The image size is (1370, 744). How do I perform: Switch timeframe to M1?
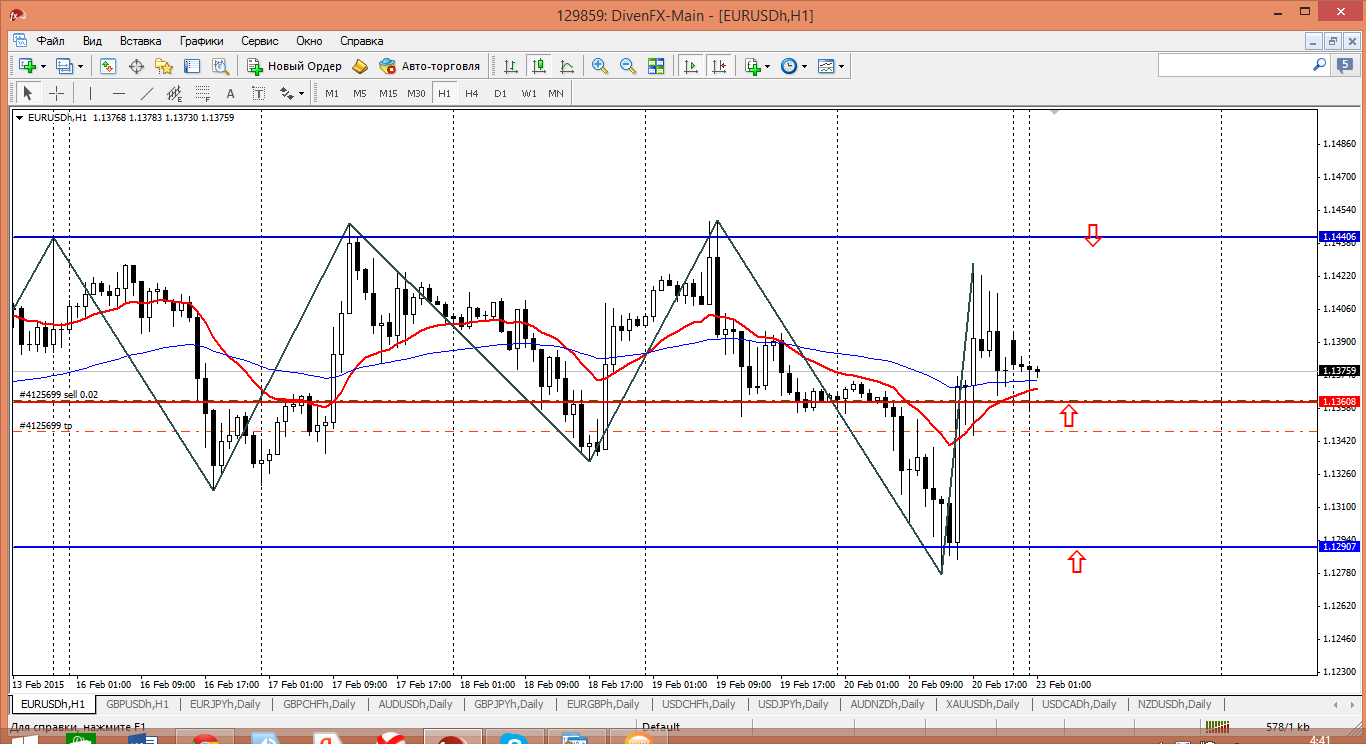(x=332, y=93)
